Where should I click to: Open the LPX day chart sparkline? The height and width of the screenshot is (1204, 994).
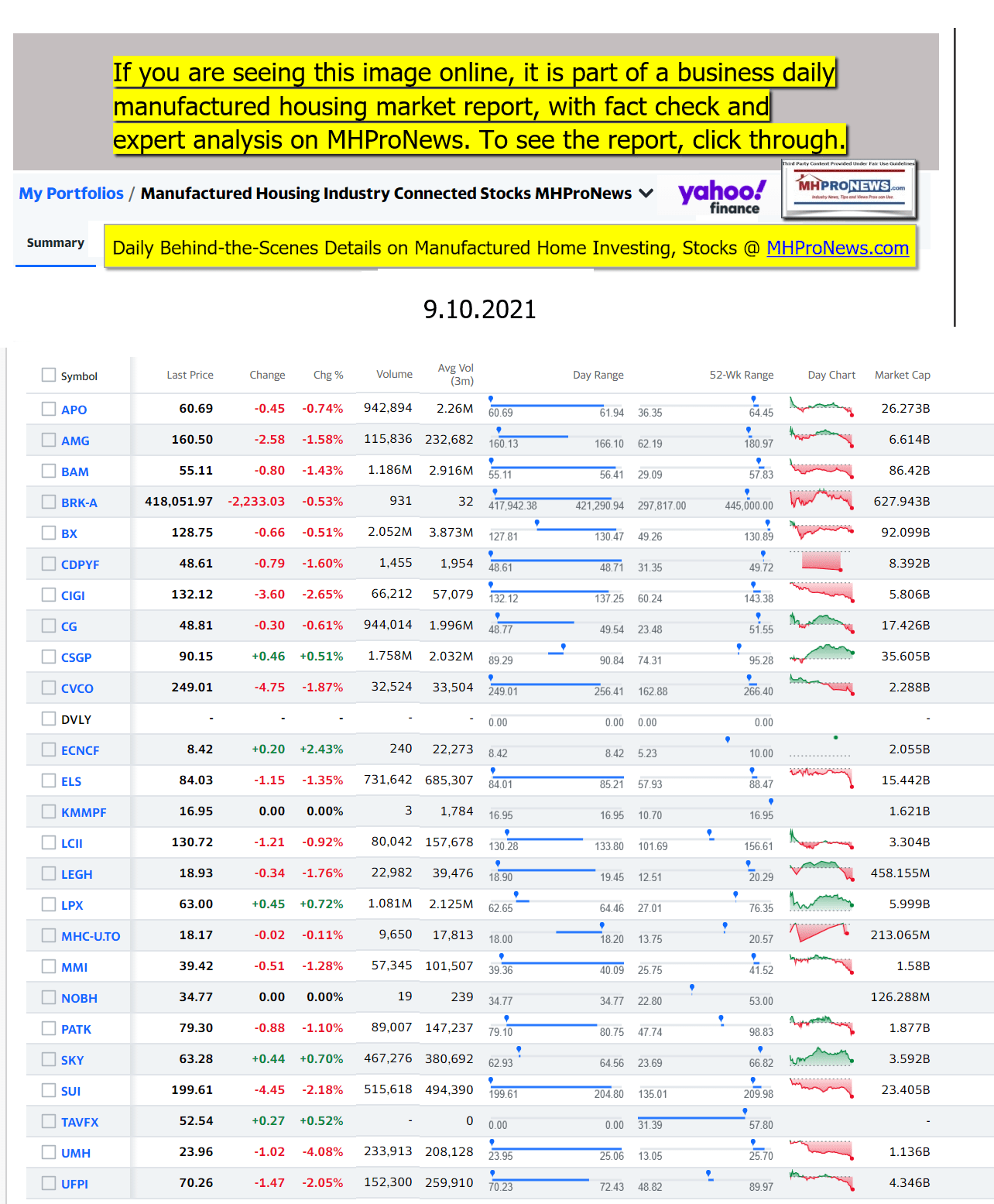click(x=821, y=900)
